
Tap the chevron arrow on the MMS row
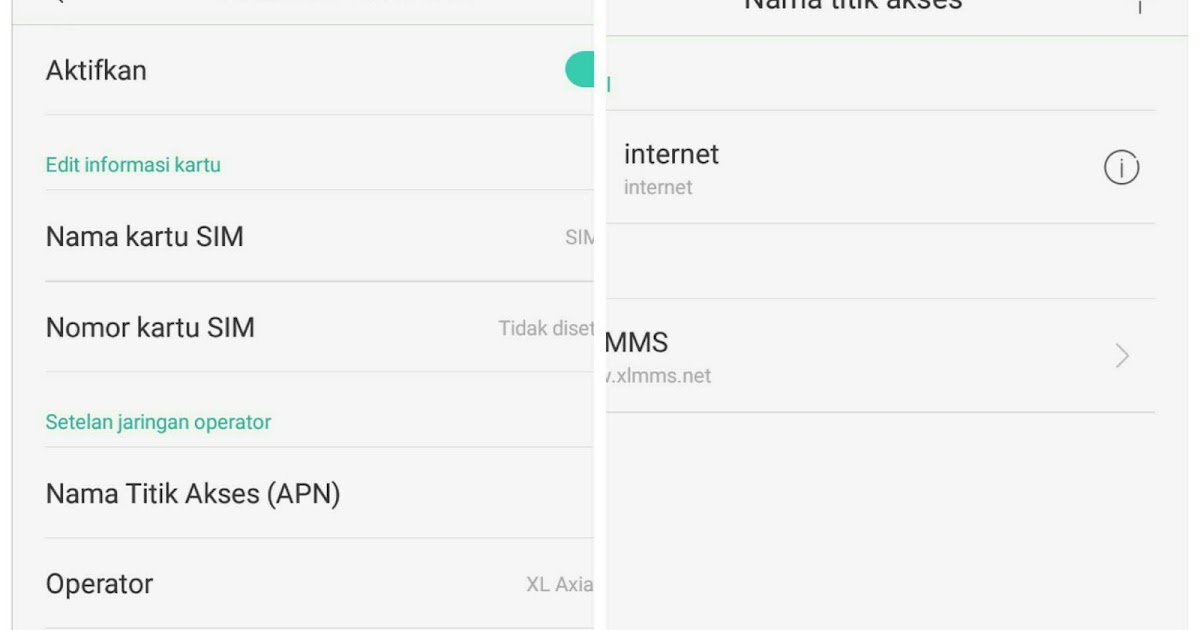[1122, 355]
